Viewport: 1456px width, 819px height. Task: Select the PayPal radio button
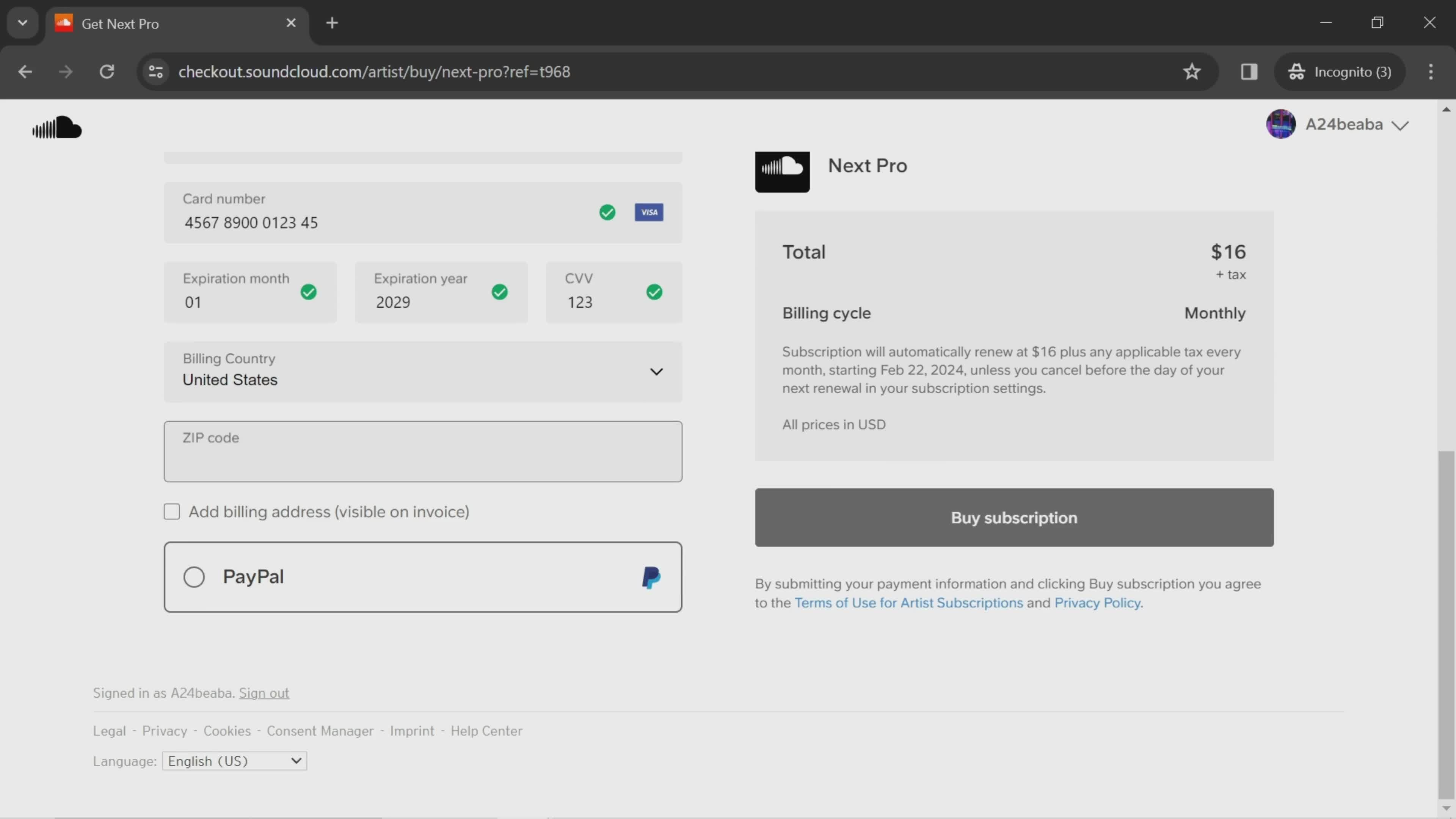194,576
